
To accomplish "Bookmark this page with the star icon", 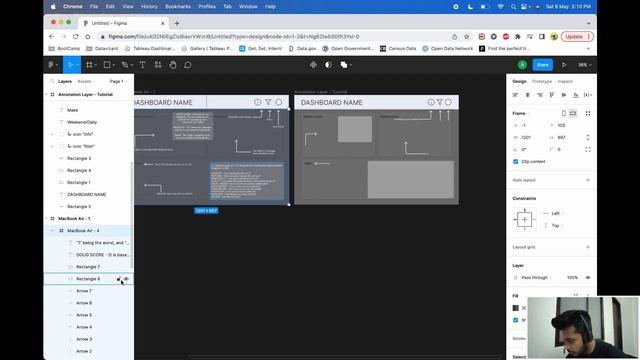I will 467,36.
